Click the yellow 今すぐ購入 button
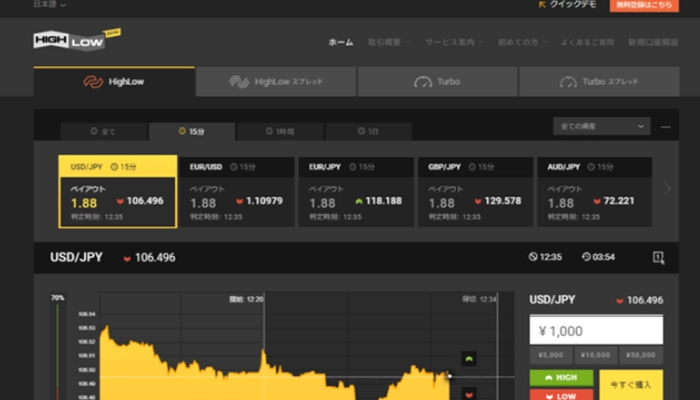The width and height of the screenshot is (700, 400). [x=631, y=385]
